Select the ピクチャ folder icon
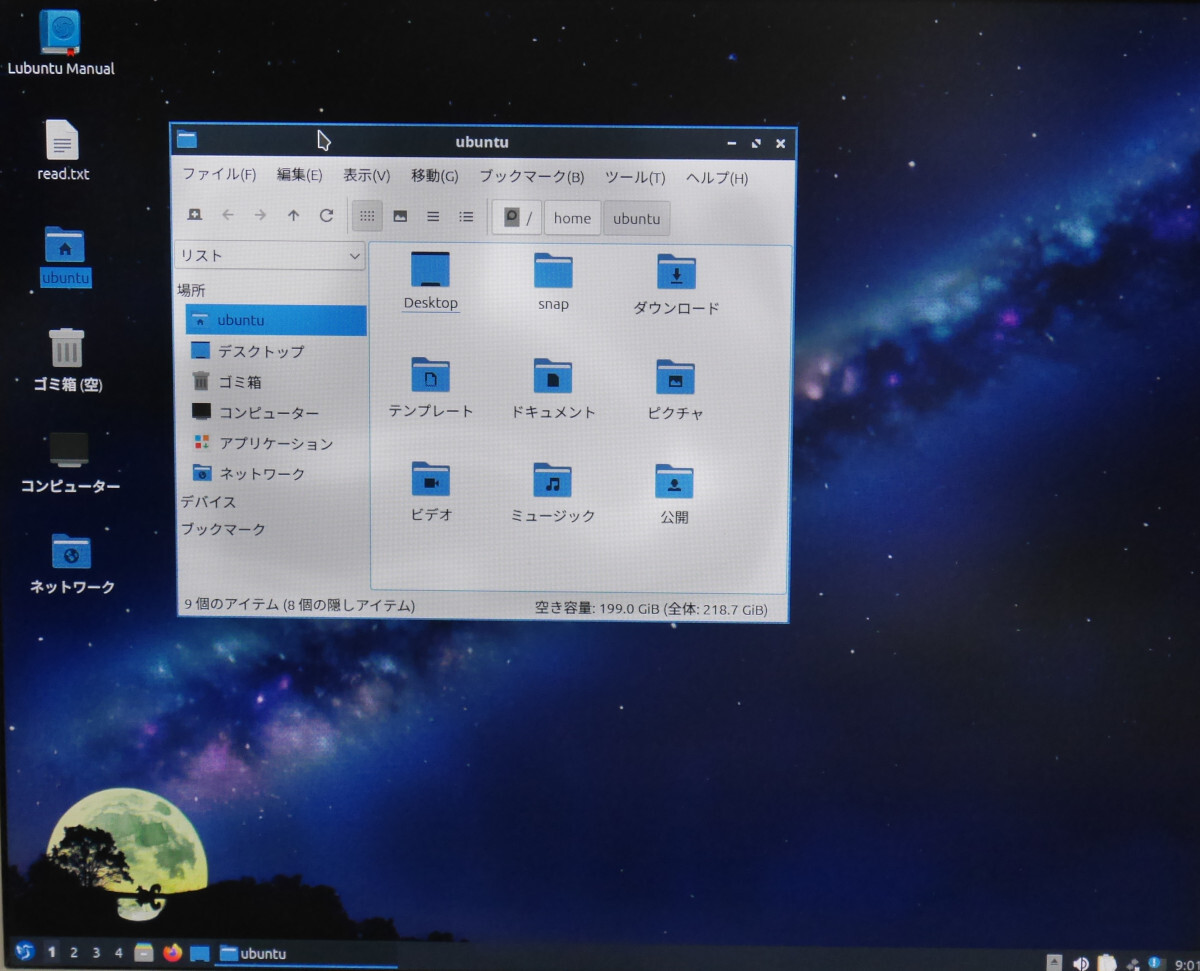1200x971 pixels. (x=675, y=391)
